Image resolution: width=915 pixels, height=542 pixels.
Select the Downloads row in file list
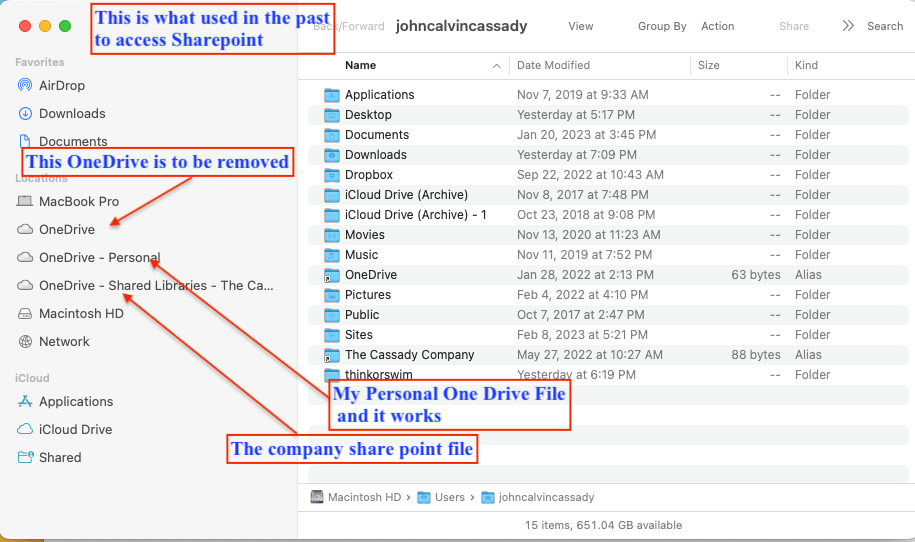click(x=608, y=155)
